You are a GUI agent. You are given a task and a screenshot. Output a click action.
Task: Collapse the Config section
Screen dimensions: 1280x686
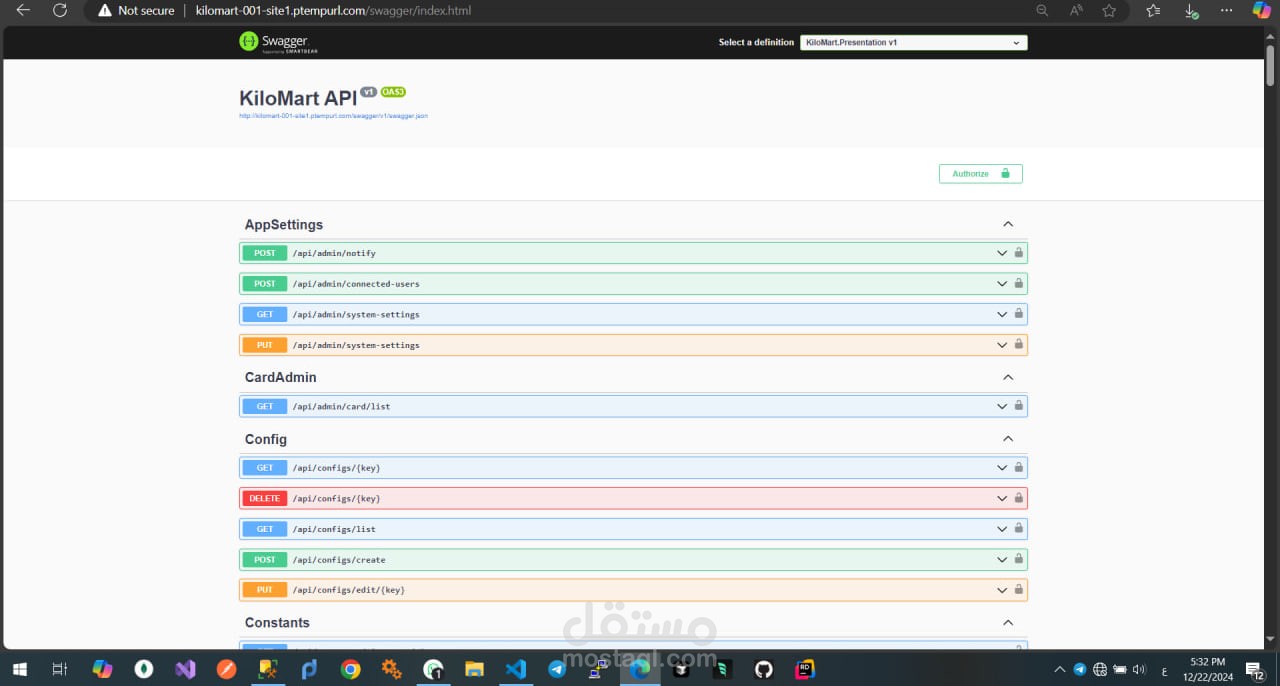coord(1008,439)
